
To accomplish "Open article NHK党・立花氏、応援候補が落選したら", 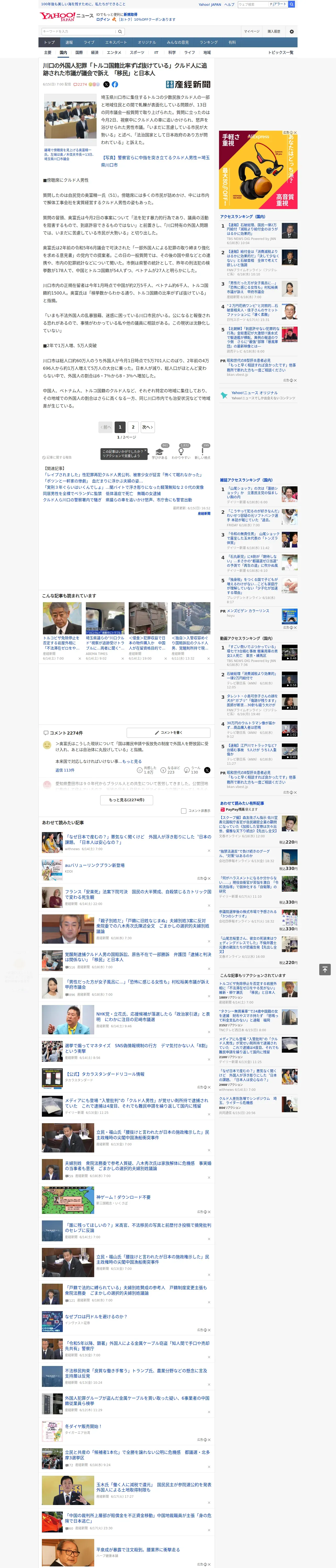I will point(153,1017).
